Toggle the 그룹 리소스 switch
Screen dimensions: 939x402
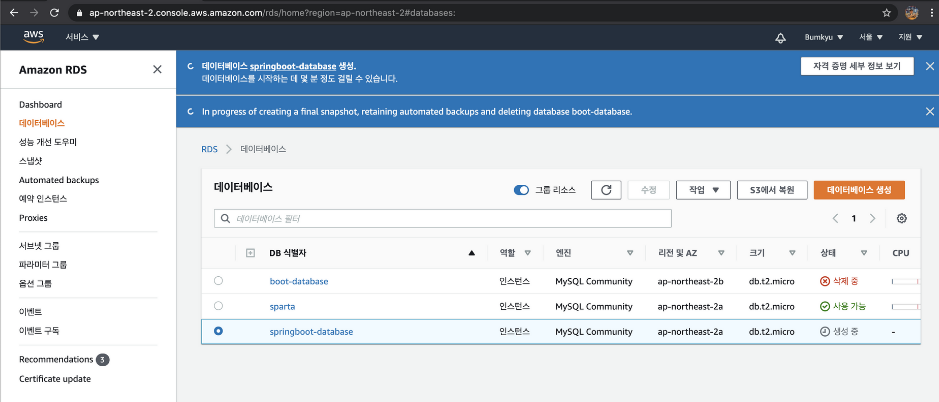pos(522,190)
